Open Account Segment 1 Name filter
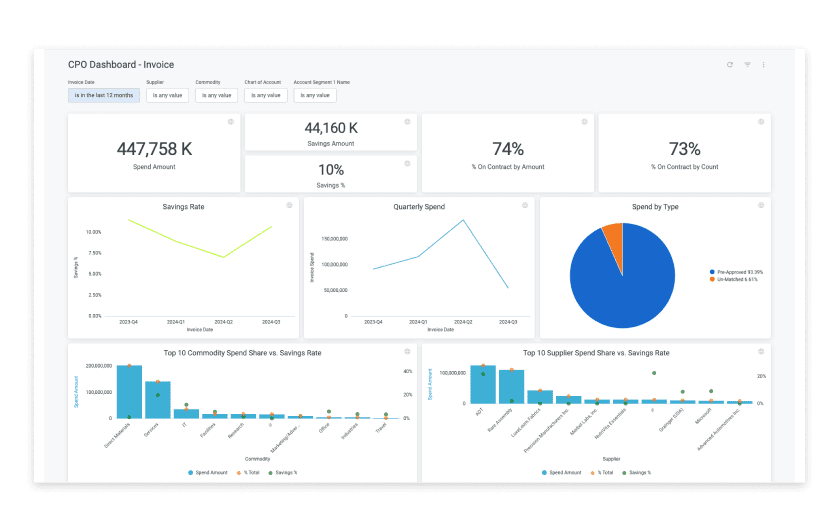This screenshot has width=838, height=531. pyautogui.click(x=315, y=96)
